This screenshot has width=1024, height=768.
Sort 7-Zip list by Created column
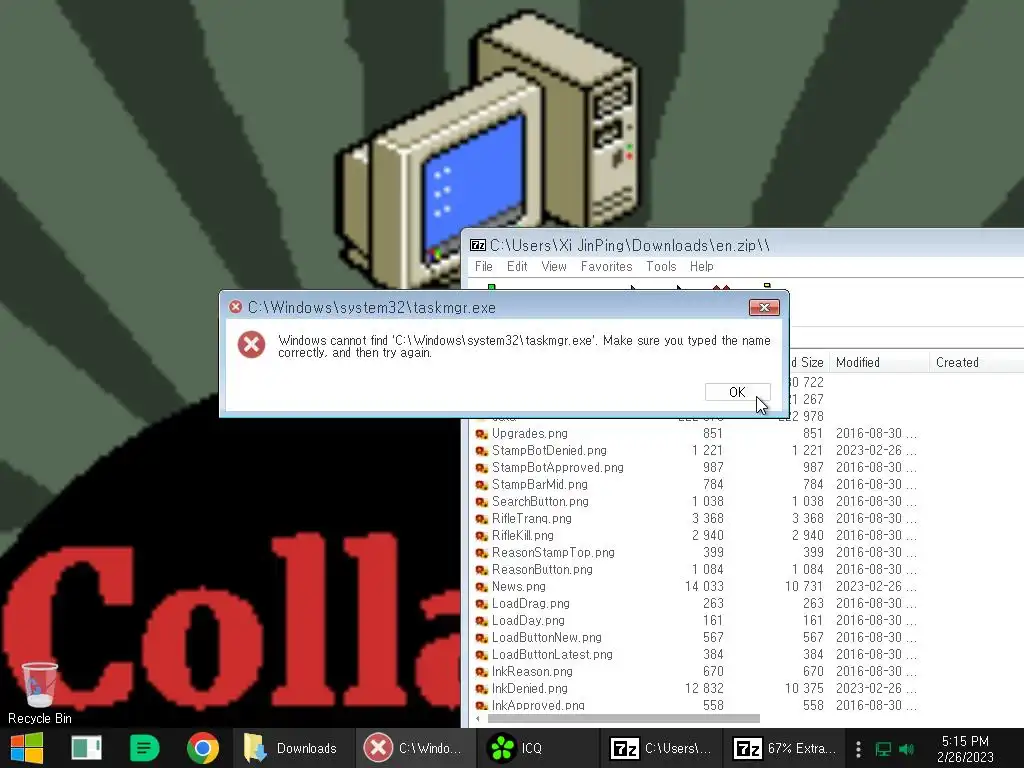click(x=957, y=362)
